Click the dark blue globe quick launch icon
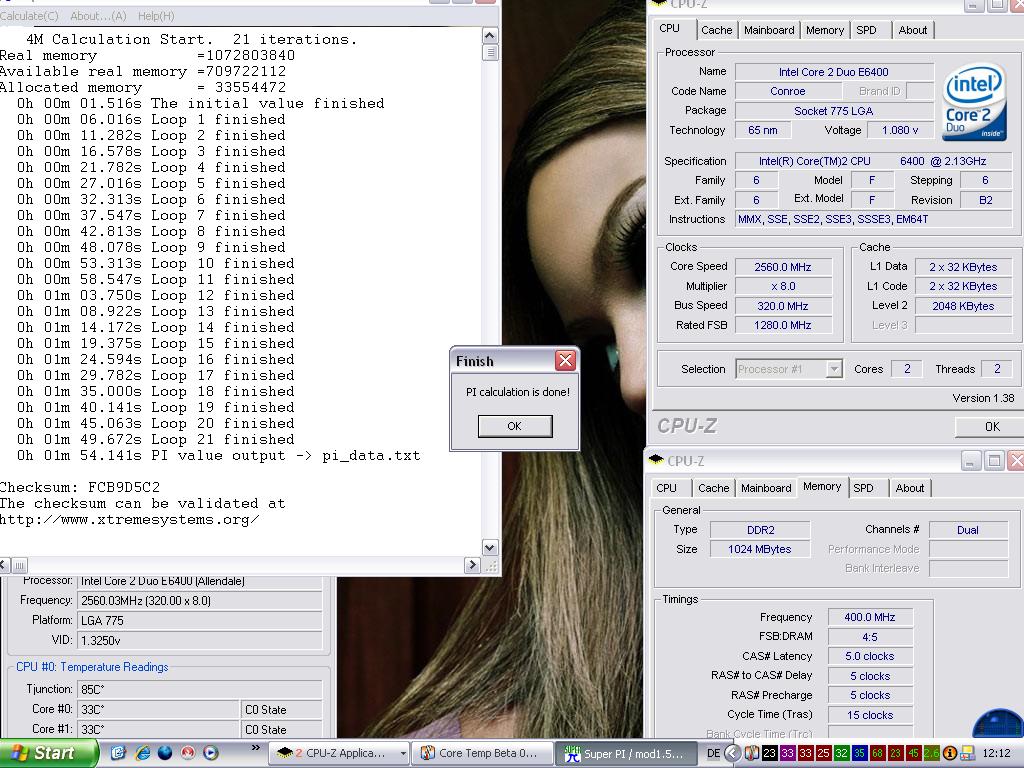 pos(165,753)
